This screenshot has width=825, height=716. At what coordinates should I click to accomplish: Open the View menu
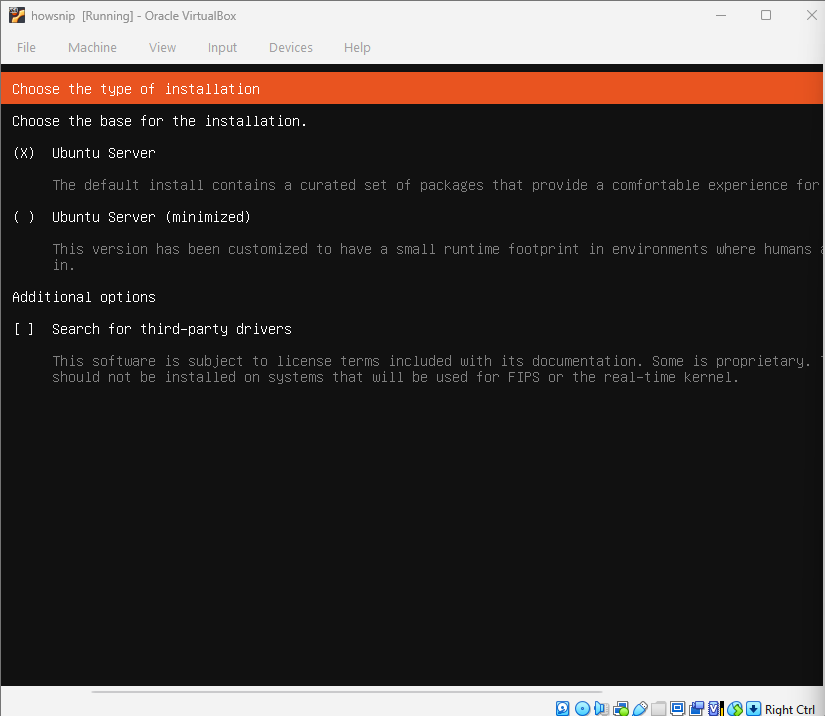pos(162,47)
